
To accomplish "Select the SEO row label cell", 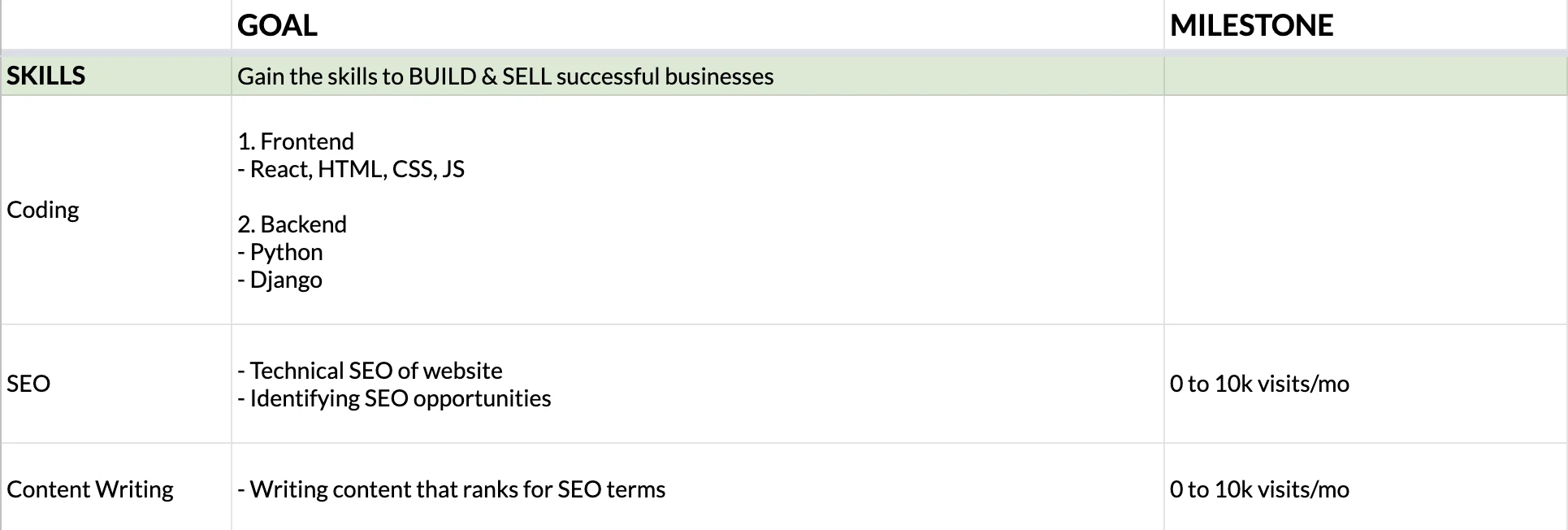I will coord(28,384).
